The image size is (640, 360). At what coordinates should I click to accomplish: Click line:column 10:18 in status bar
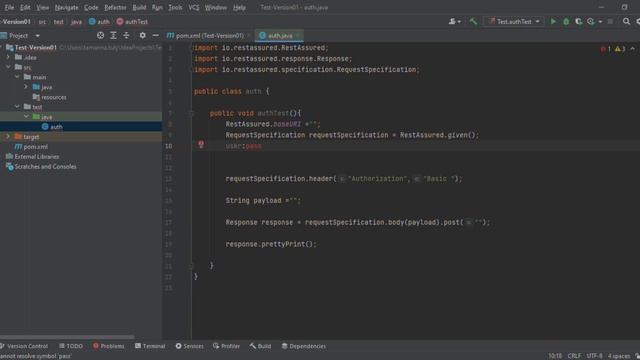(x=555, y=356)
